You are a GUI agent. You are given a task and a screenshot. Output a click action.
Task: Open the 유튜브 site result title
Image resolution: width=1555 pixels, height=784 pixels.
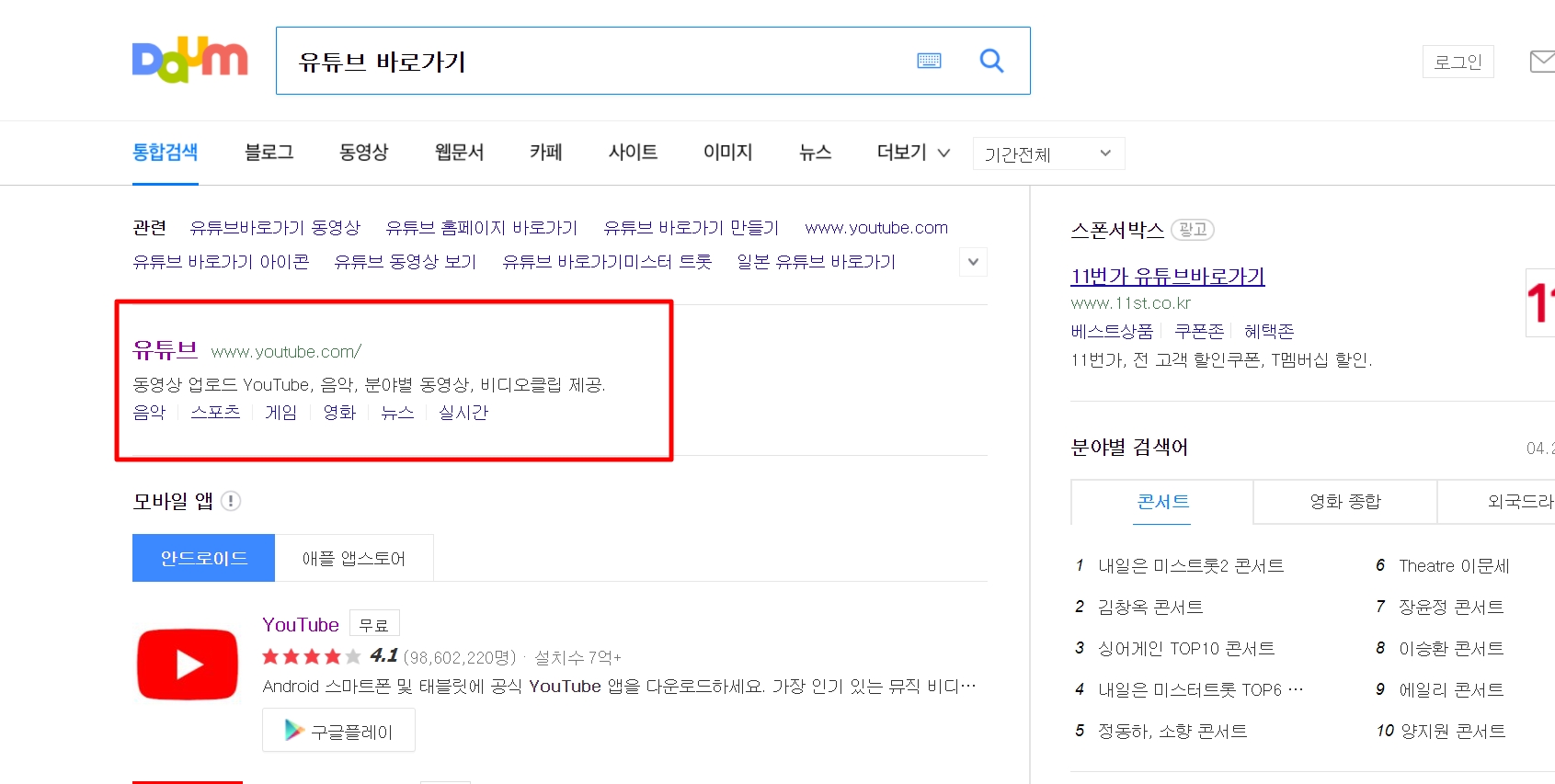point(166,350)
